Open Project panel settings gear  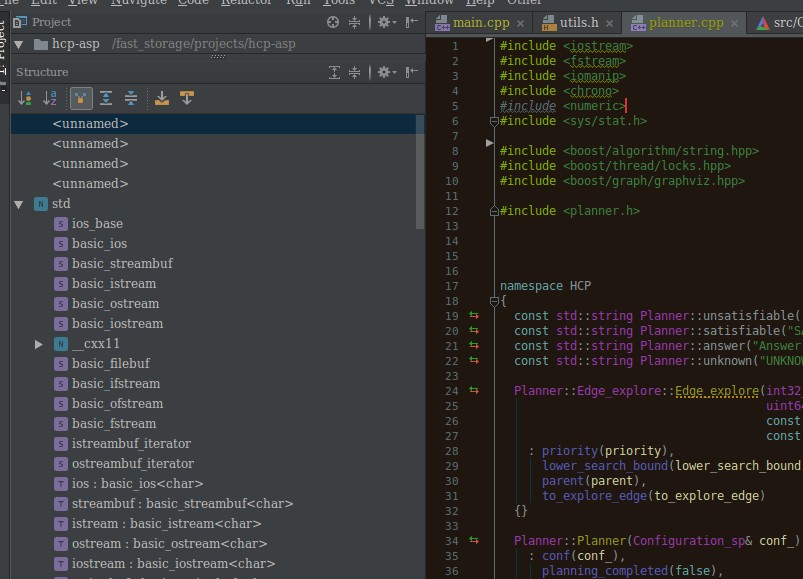[387, 22]
